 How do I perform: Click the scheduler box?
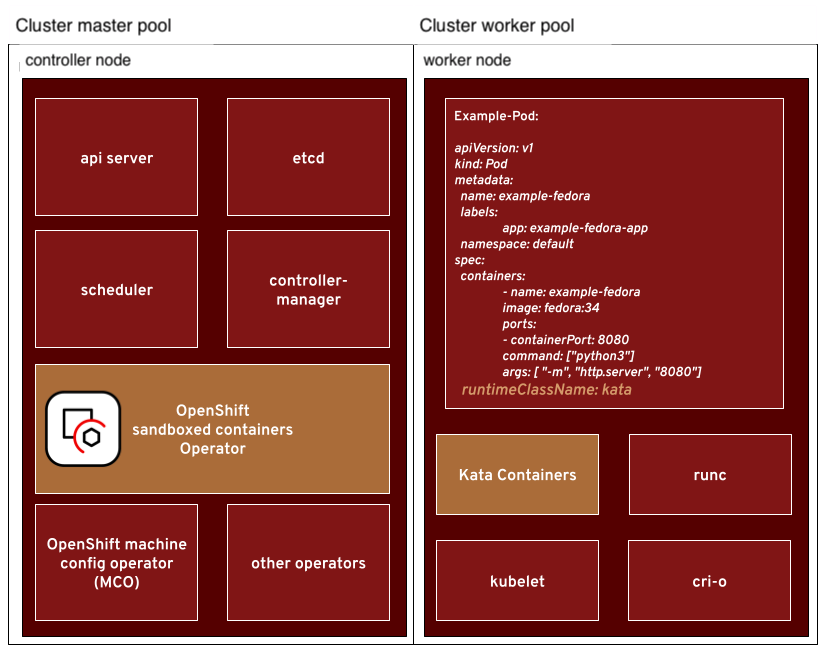[116, 289]
